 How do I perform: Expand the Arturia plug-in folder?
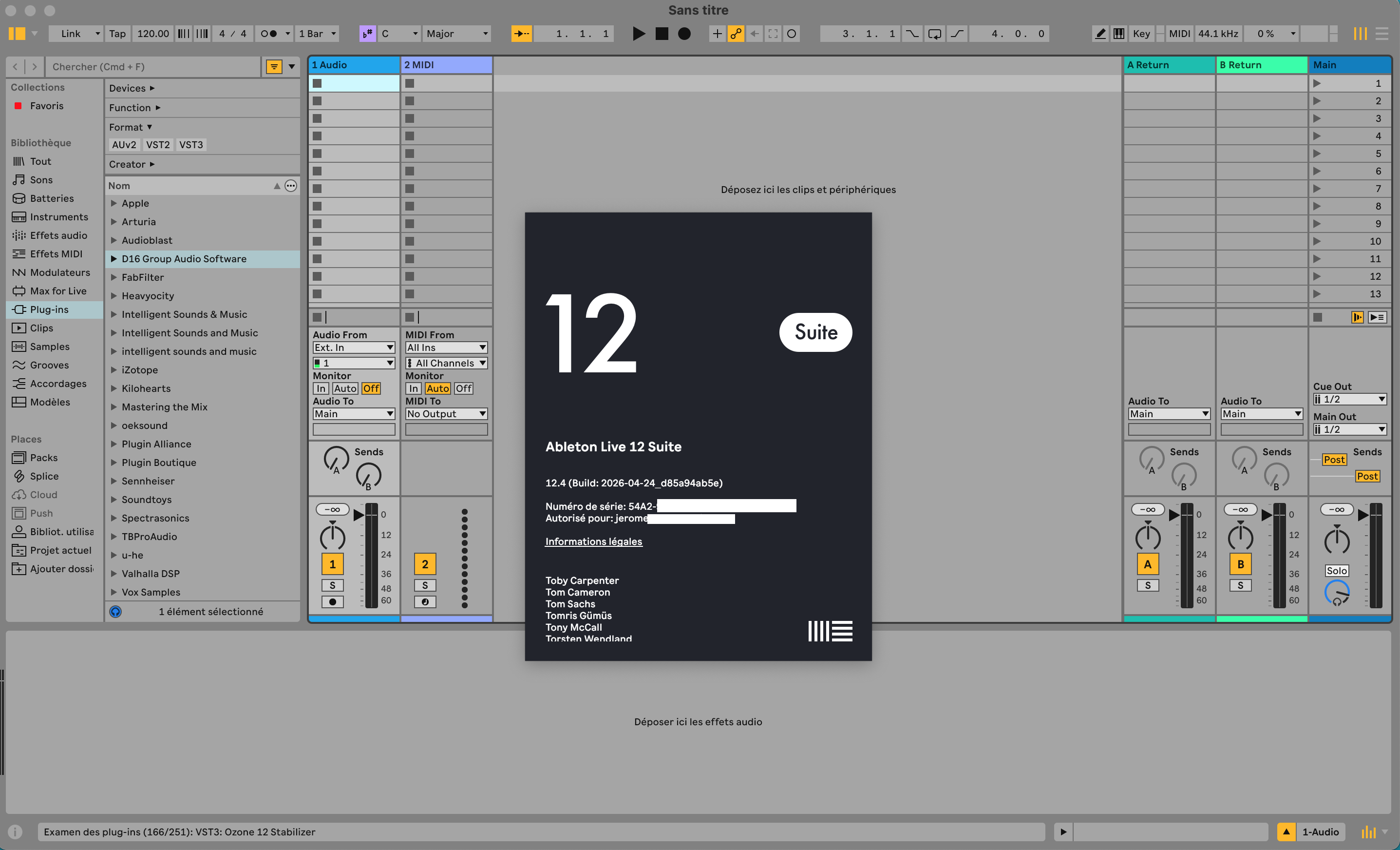point(114,222)
